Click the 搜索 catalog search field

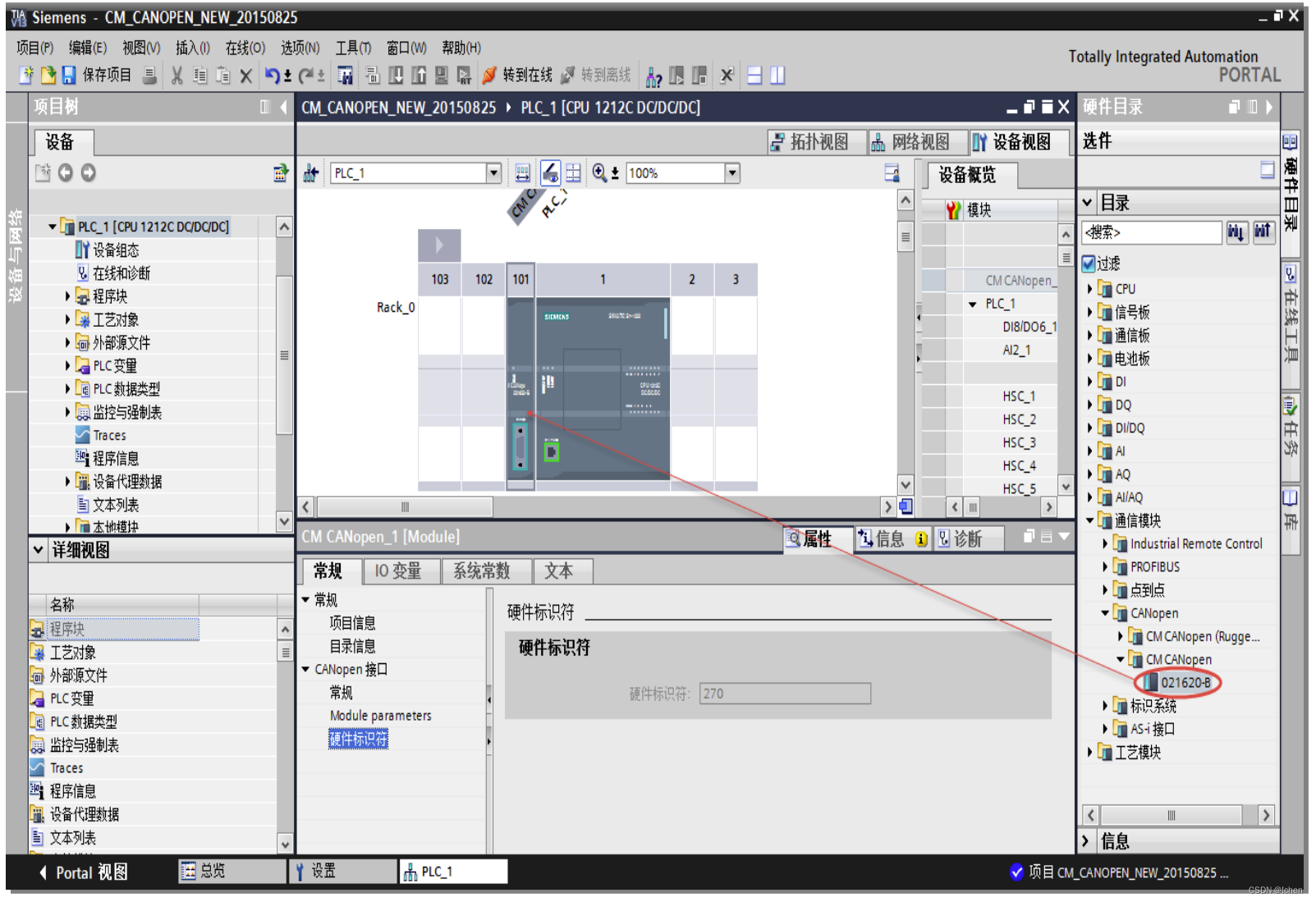click(1152, 232)
